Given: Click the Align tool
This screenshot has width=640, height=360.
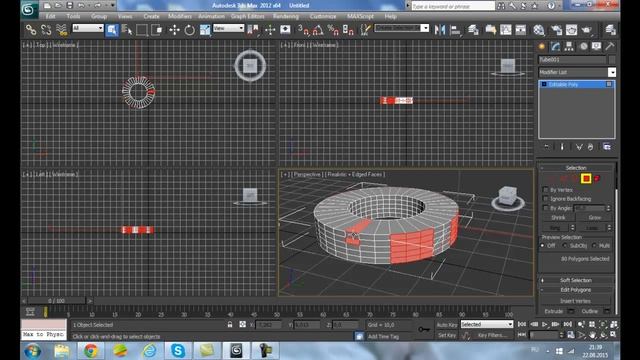Looking at the screenshot, I should tap(455, 30).
